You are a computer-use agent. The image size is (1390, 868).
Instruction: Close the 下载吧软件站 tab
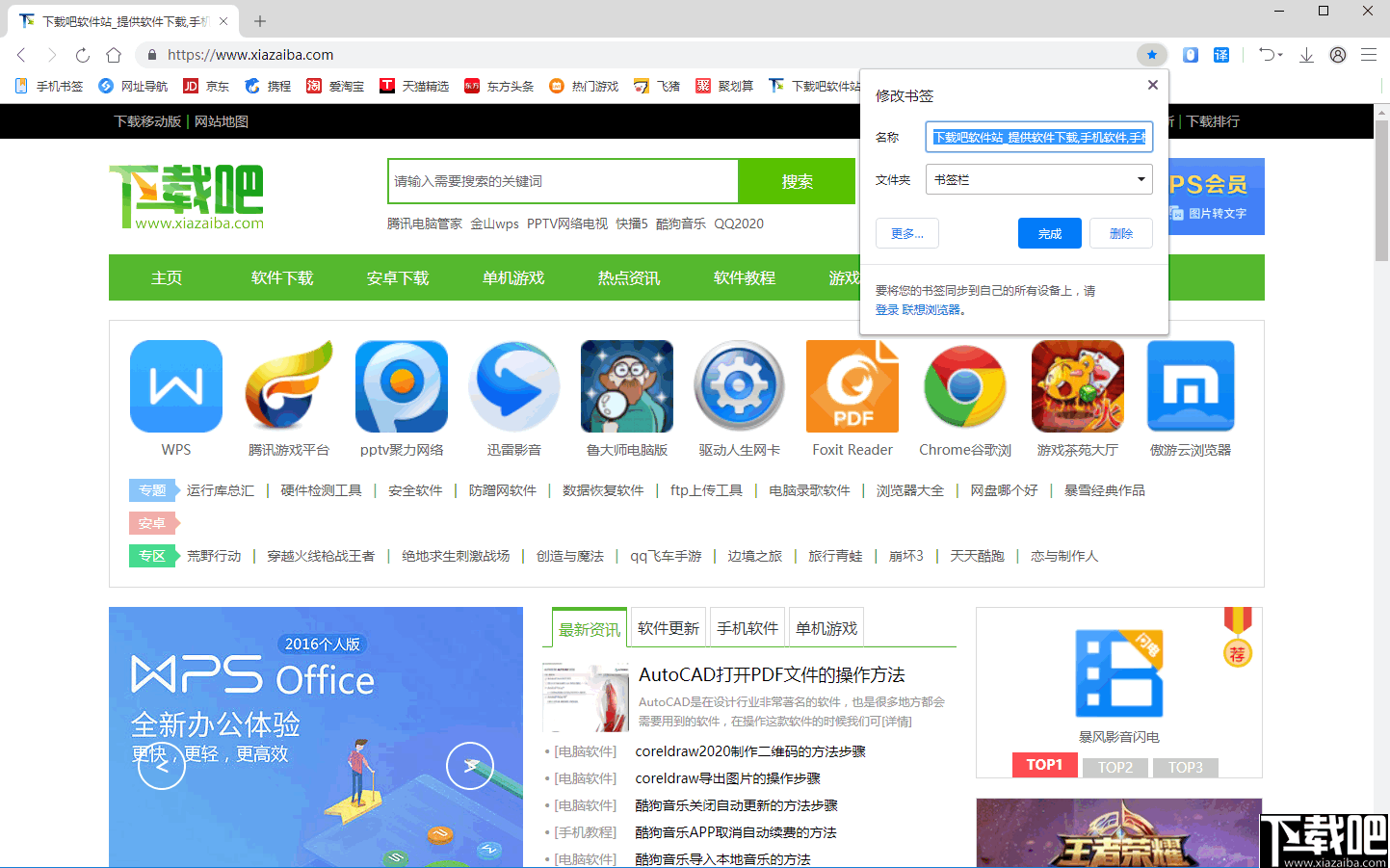pos(223,20)
